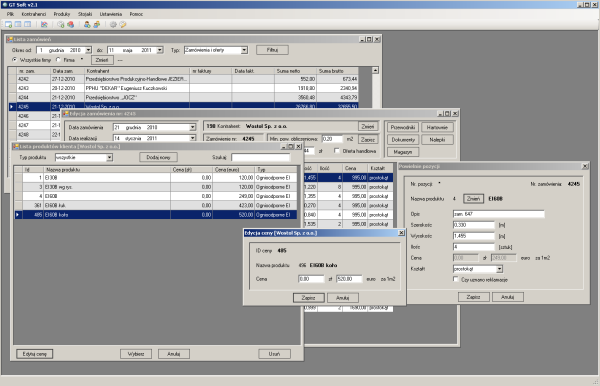Viewport: 600px width, 386px height.
Task: Select the Wszystkie firmy radio button
Action: 15,60
